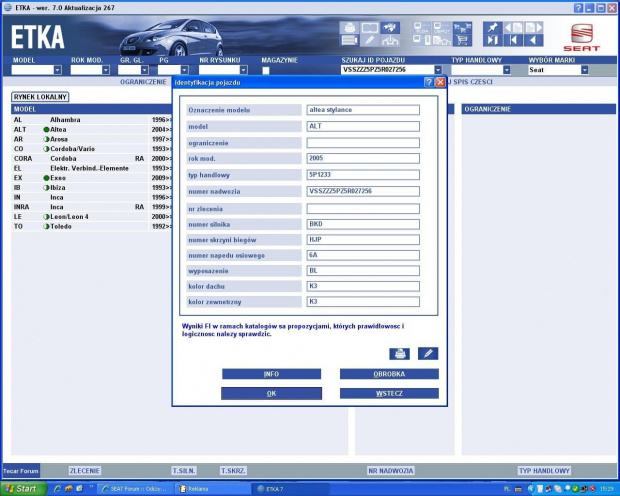This screenshot has height=496, width=620.
Task: Click the previous page document icon
Action: [x=513, y=28]
